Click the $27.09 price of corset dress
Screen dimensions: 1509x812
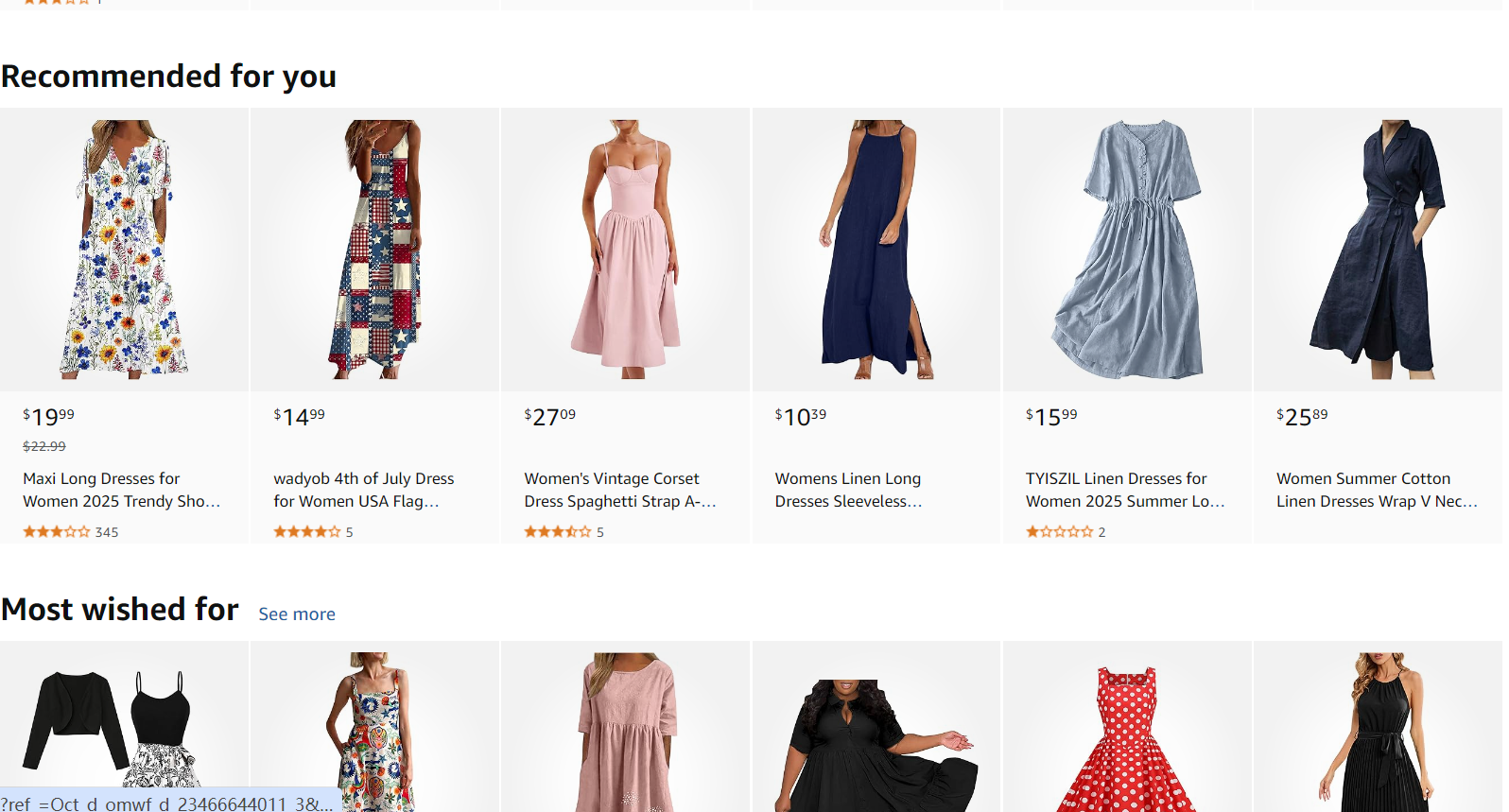550,416
